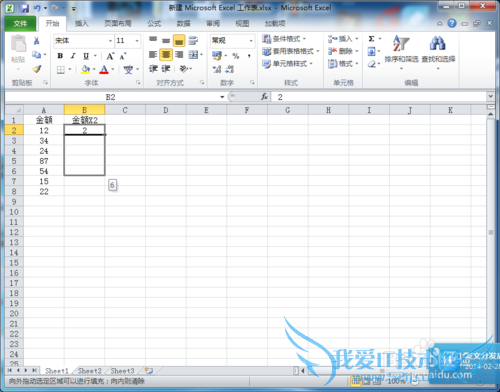Viewport: 500px width, 392px height.
Task: Click the Wrap Text icon
Action: tap(193, 40)
